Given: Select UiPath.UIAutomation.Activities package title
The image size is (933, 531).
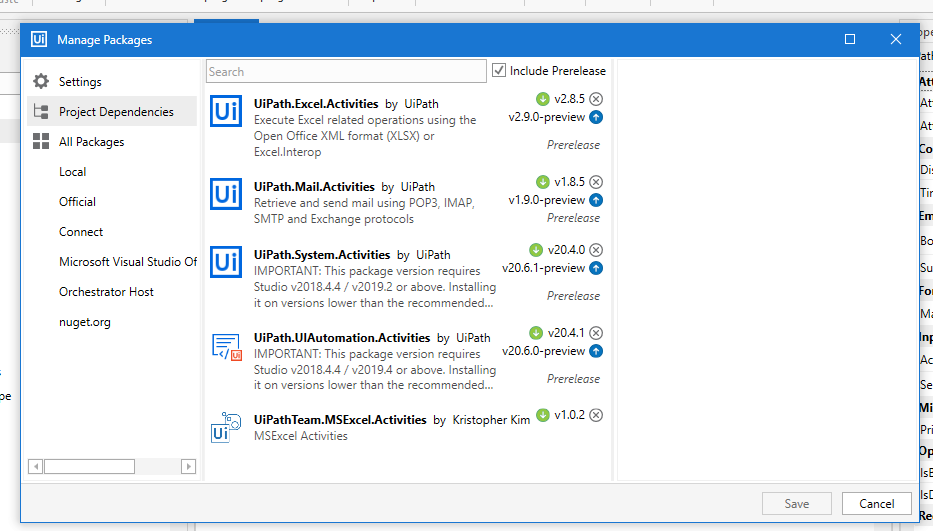Looking at the screenshot, I should click(x=342, y=338).
